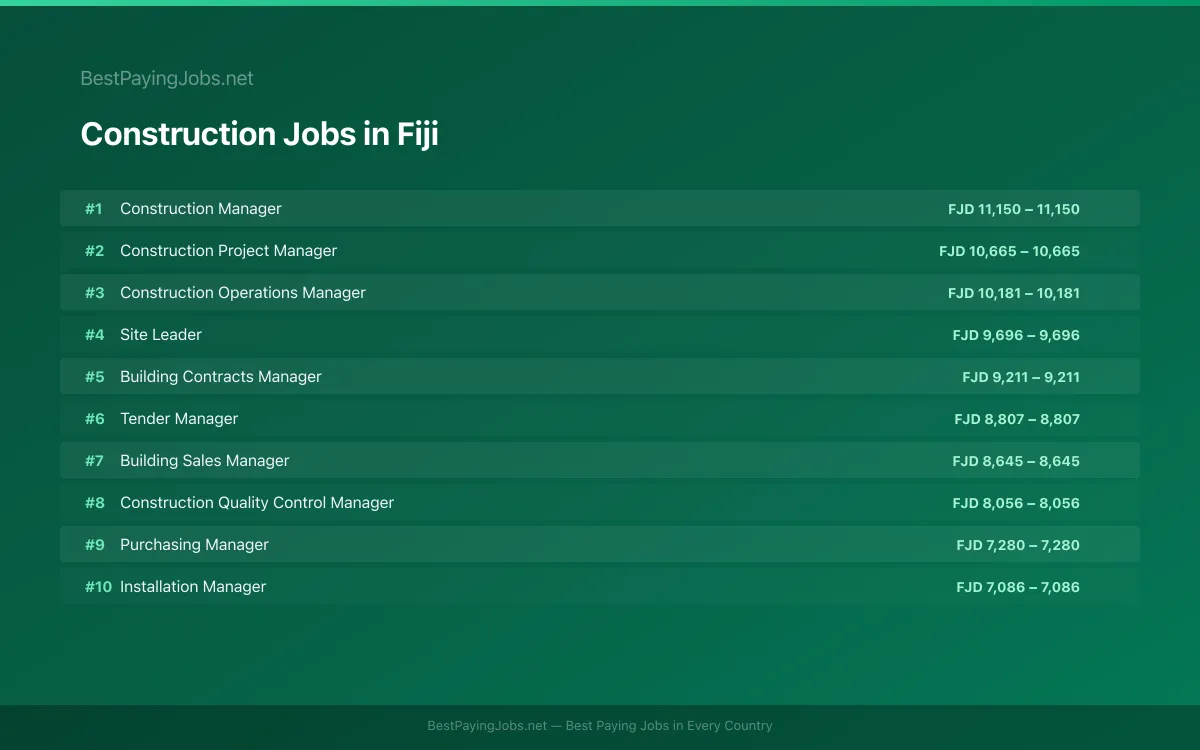Select the Construction Project Manager entry
This screenshot has width=1200, height=750.
pyautogui.click(x=600, y=250)
